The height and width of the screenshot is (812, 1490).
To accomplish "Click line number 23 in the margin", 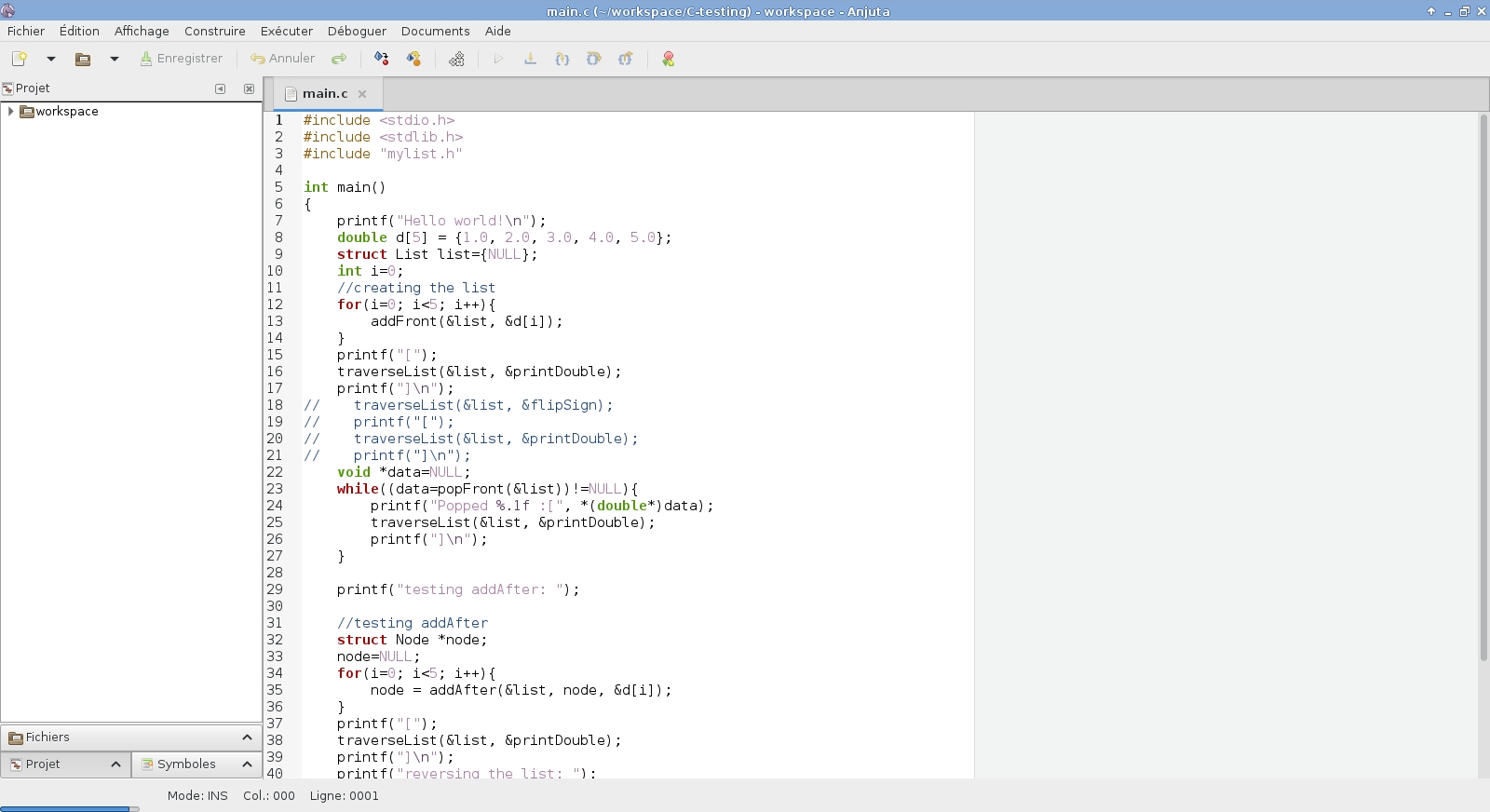I will (275, 489).
